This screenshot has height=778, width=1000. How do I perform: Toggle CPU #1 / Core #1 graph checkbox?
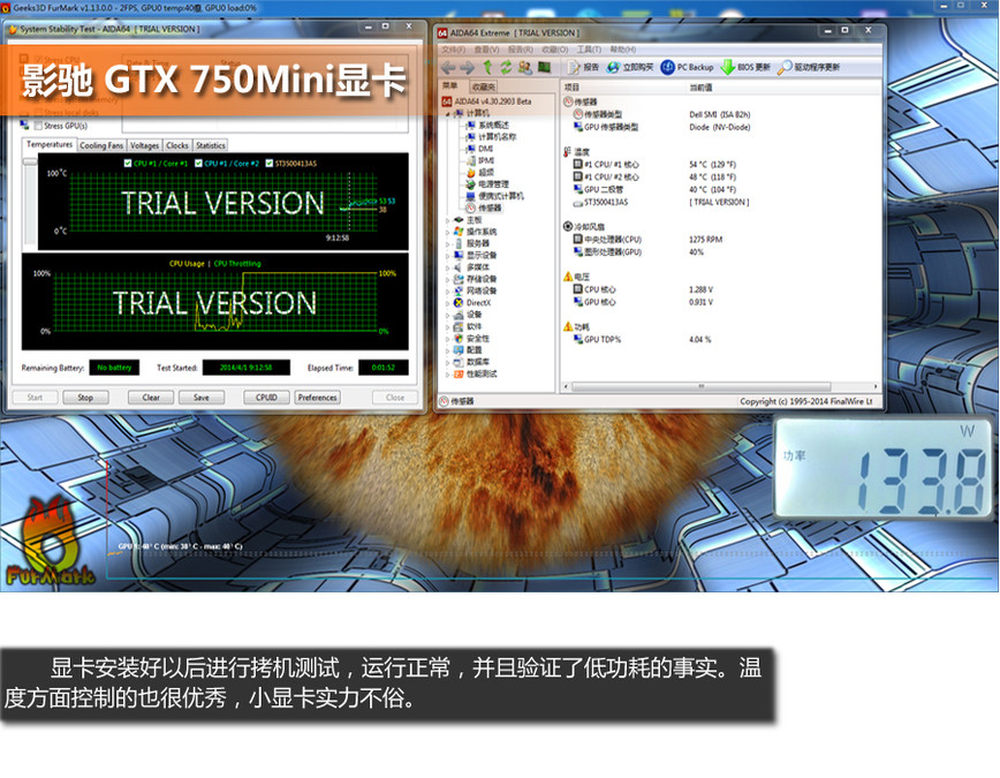point(128,164)
